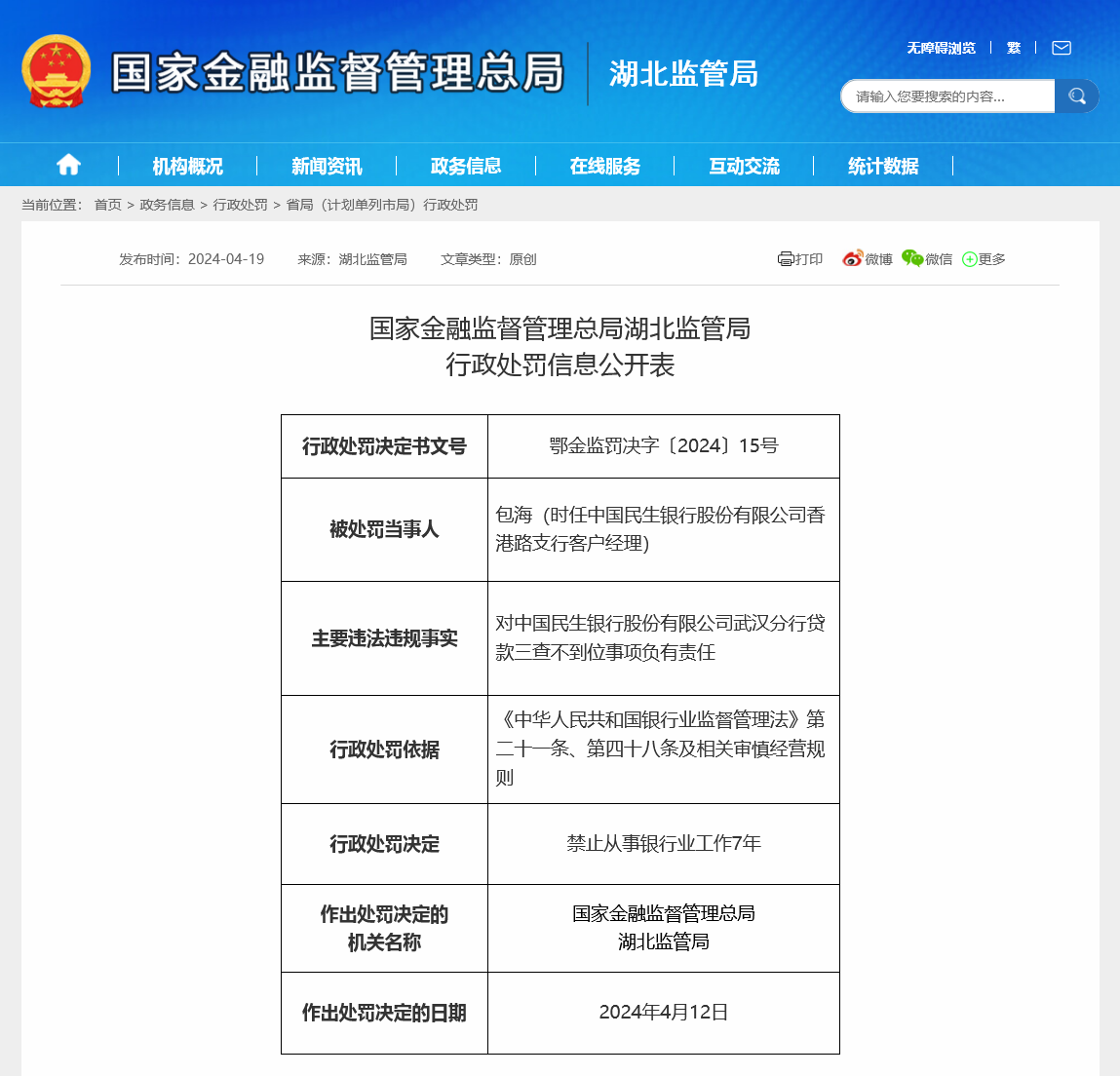The height and width of the screenshot is (1076, 1120).
Task: Click the 作出处罚决定的日期 row header
Action: pos(384,1013)
